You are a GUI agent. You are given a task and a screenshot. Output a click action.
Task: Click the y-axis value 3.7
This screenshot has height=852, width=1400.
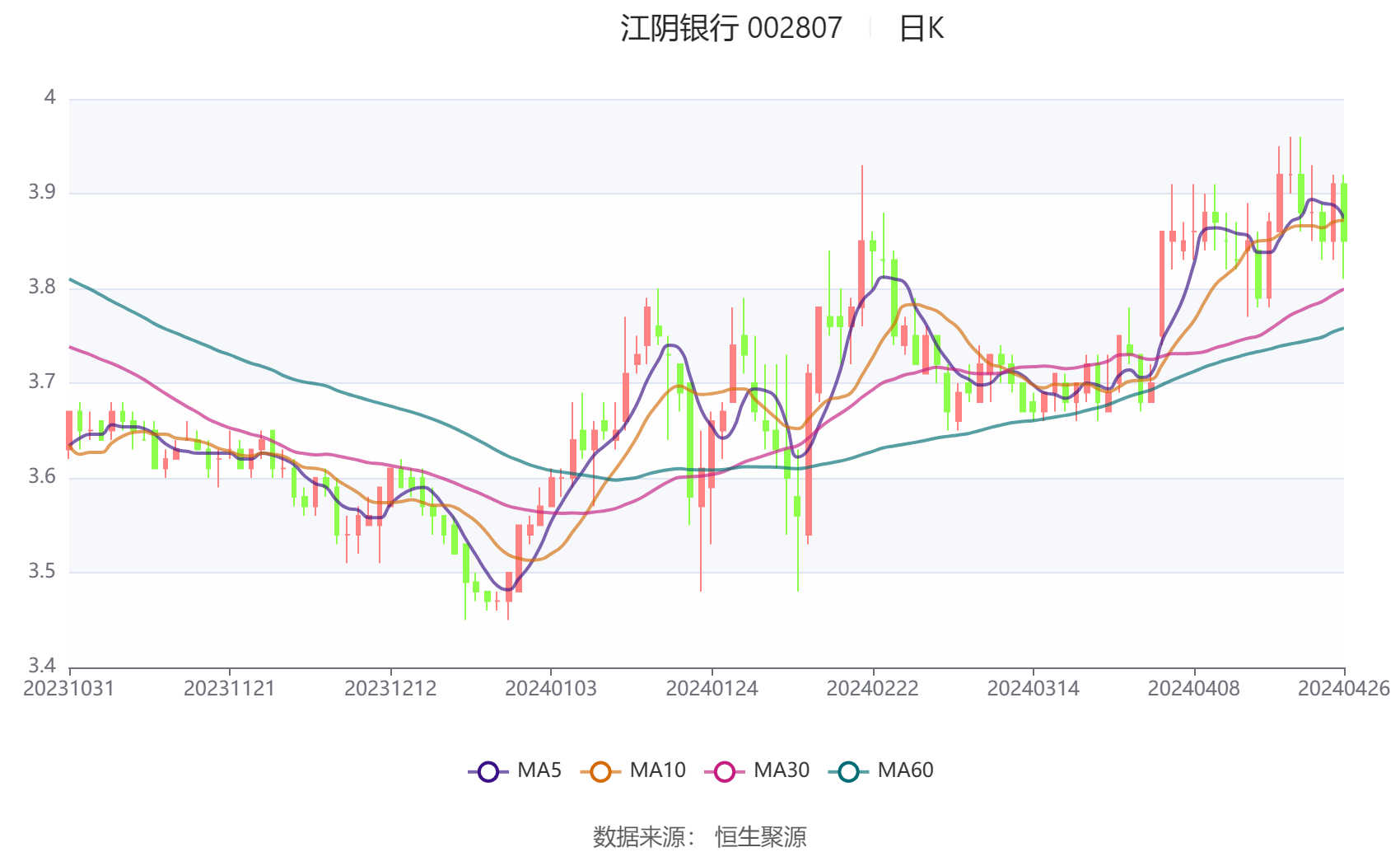coord(42,382)
